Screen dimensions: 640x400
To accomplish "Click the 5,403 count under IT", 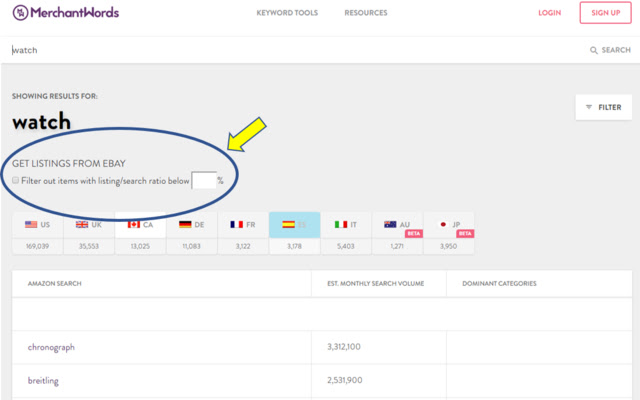I will point(346,246).
